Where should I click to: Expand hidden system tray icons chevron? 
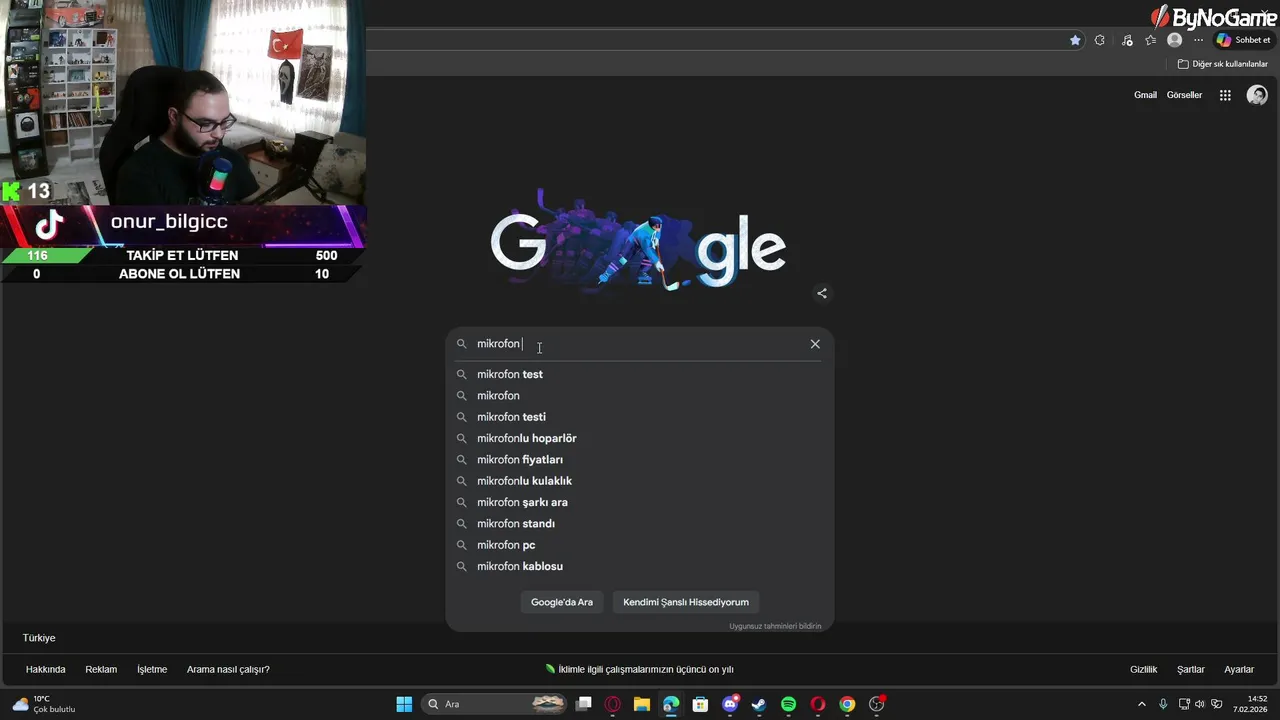click(1142, 704)
